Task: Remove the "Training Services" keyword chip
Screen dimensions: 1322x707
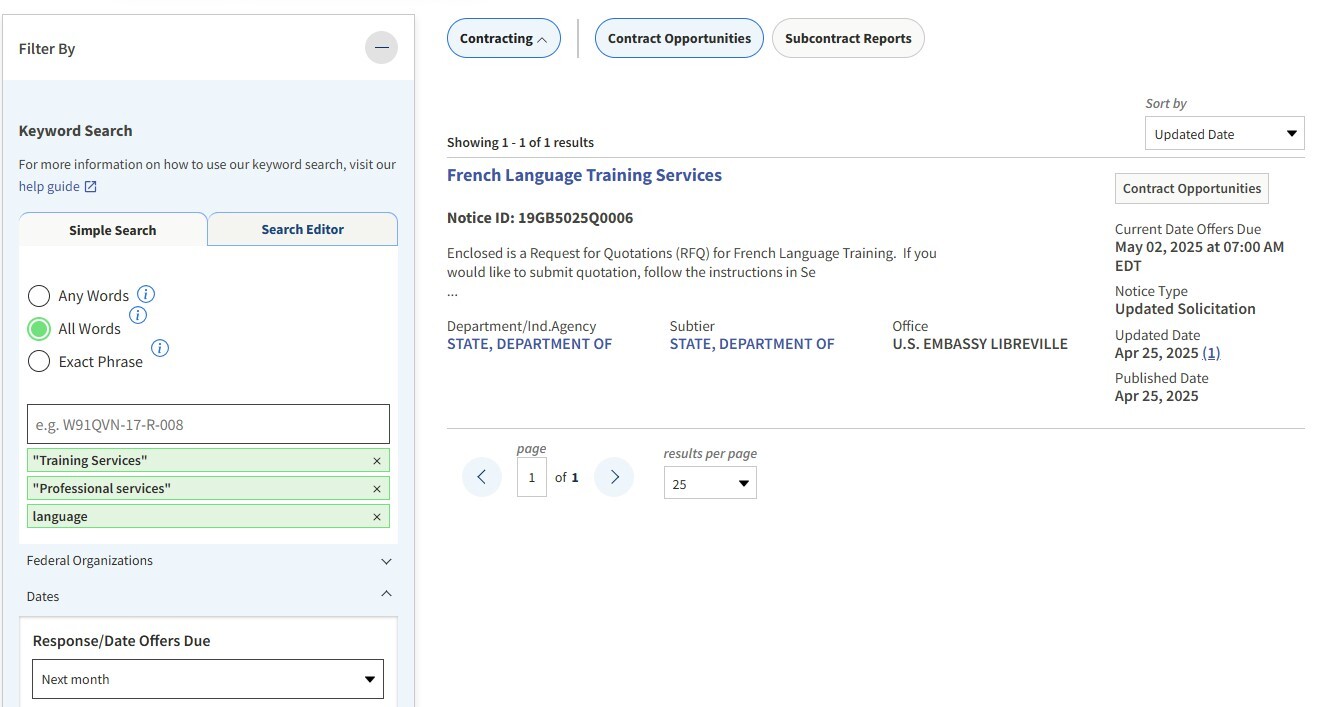Action: click(x=376, y=460)
